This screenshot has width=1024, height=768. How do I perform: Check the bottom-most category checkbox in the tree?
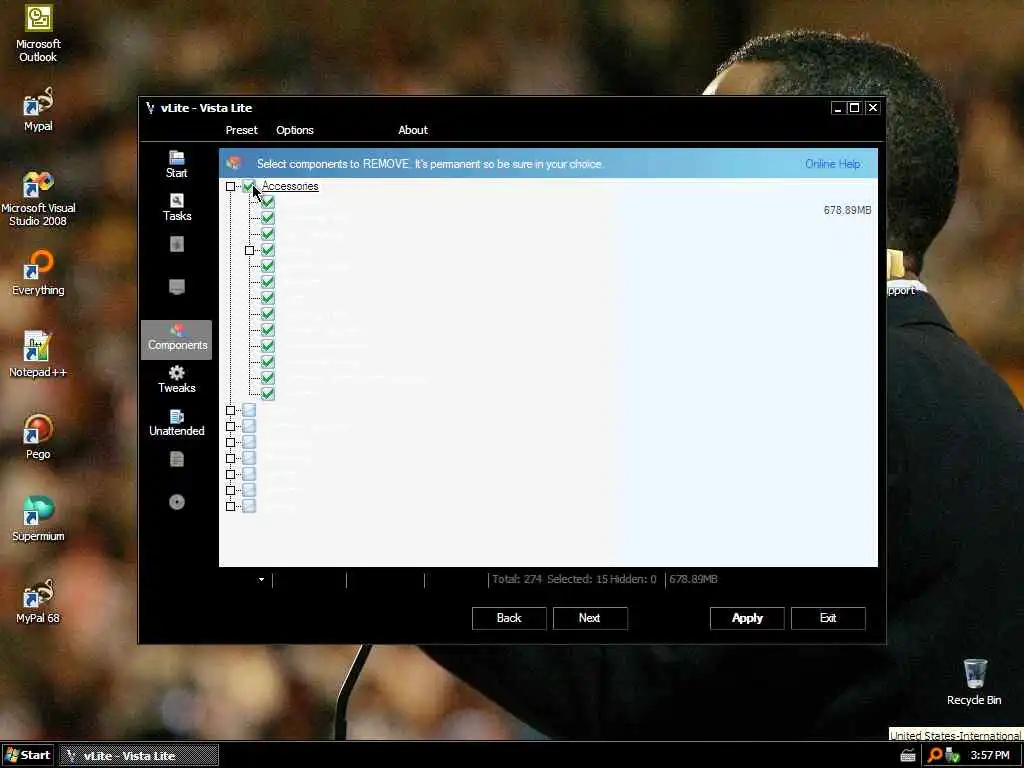tap(249, 506)
